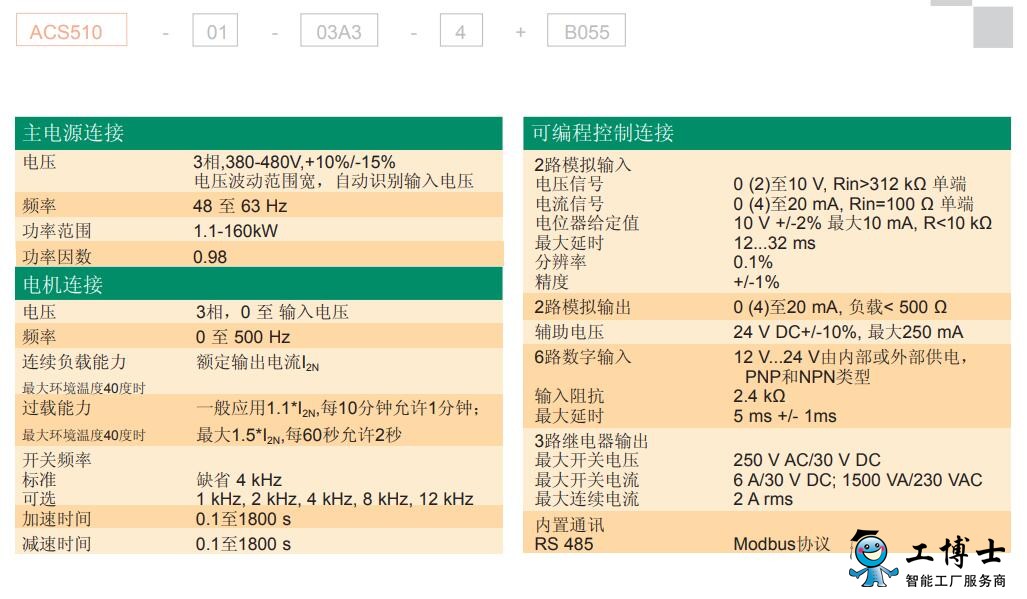Click the 最大1.5*I2N,每60秒允许2秒 text

click(299, 435)
